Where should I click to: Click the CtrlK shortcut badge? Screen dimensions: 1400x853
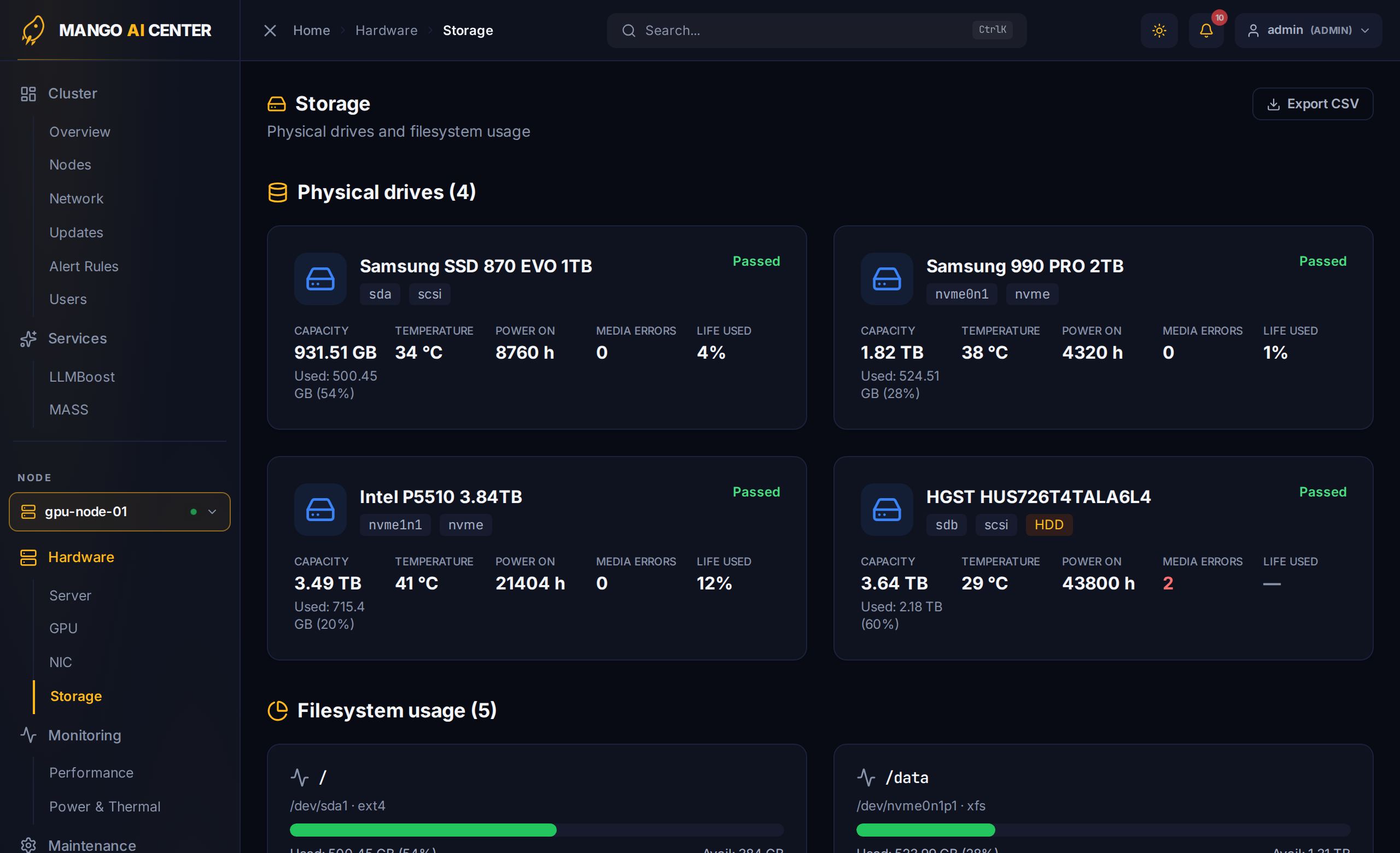pyautogui.click(x=992, y=30)
